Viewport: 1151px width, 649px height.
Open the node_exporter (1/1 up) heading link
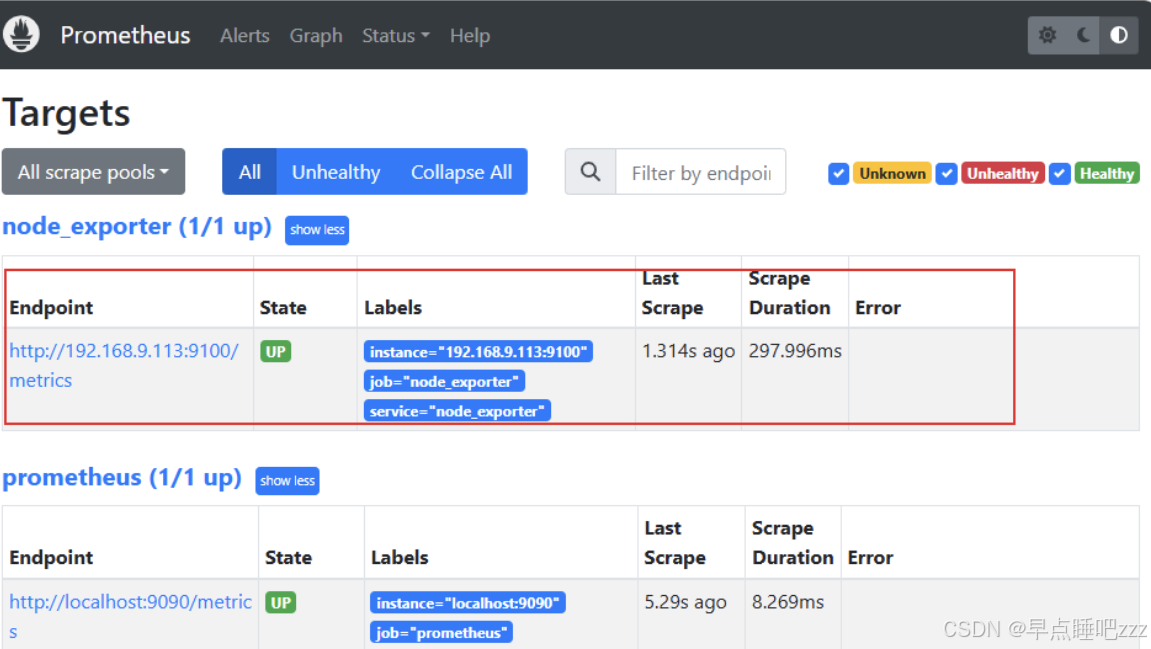[137, 226]
